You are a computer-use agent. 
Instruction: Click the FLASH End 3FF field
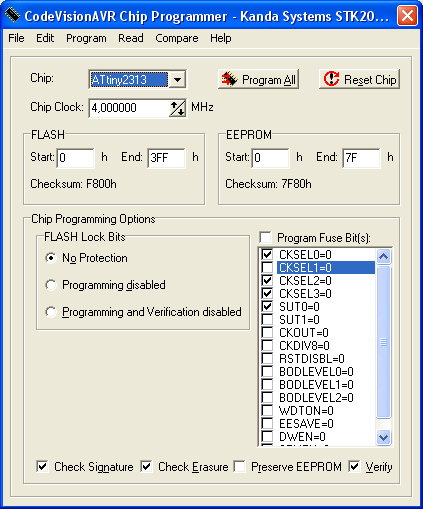[x=166, y=157]
